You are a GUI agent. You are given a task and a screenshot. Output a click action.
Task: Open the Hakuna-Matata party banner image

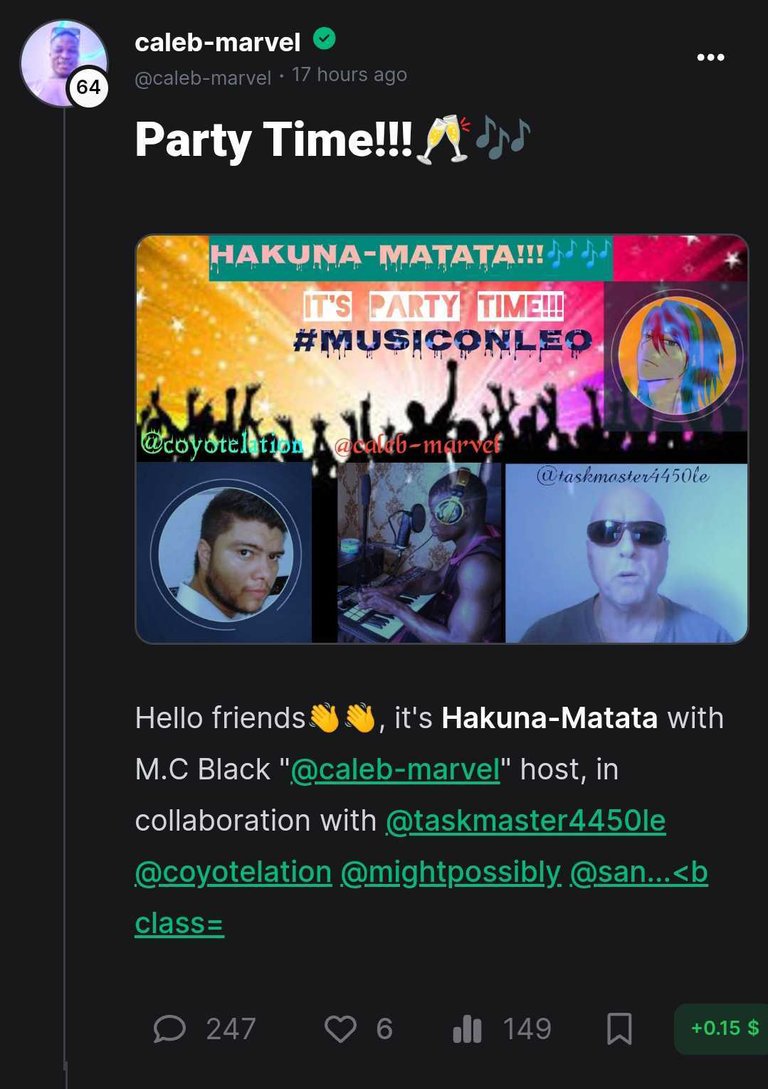pos(442,439)
